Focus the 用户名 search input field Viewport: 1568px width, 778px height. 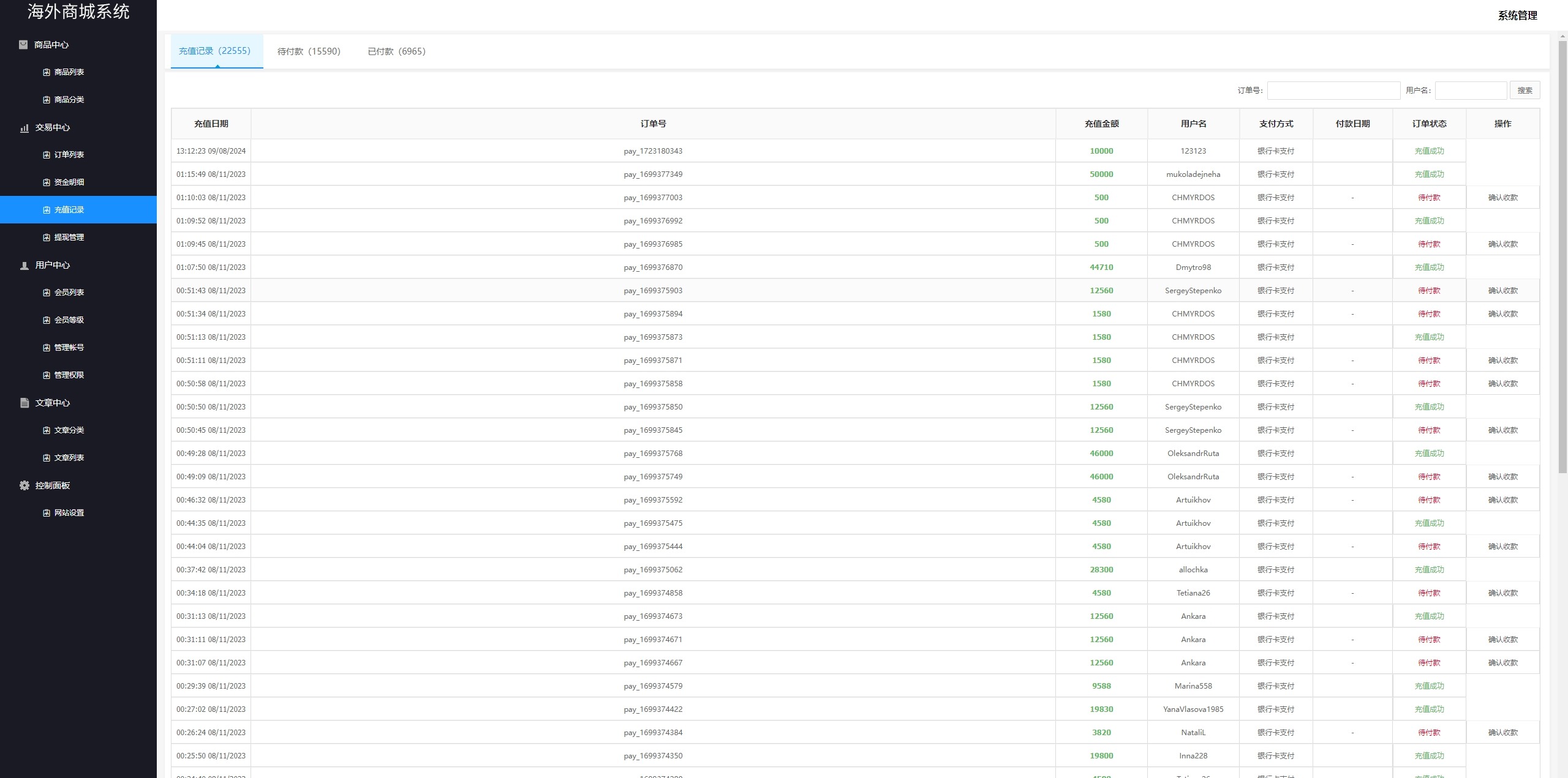(1471, 91)
